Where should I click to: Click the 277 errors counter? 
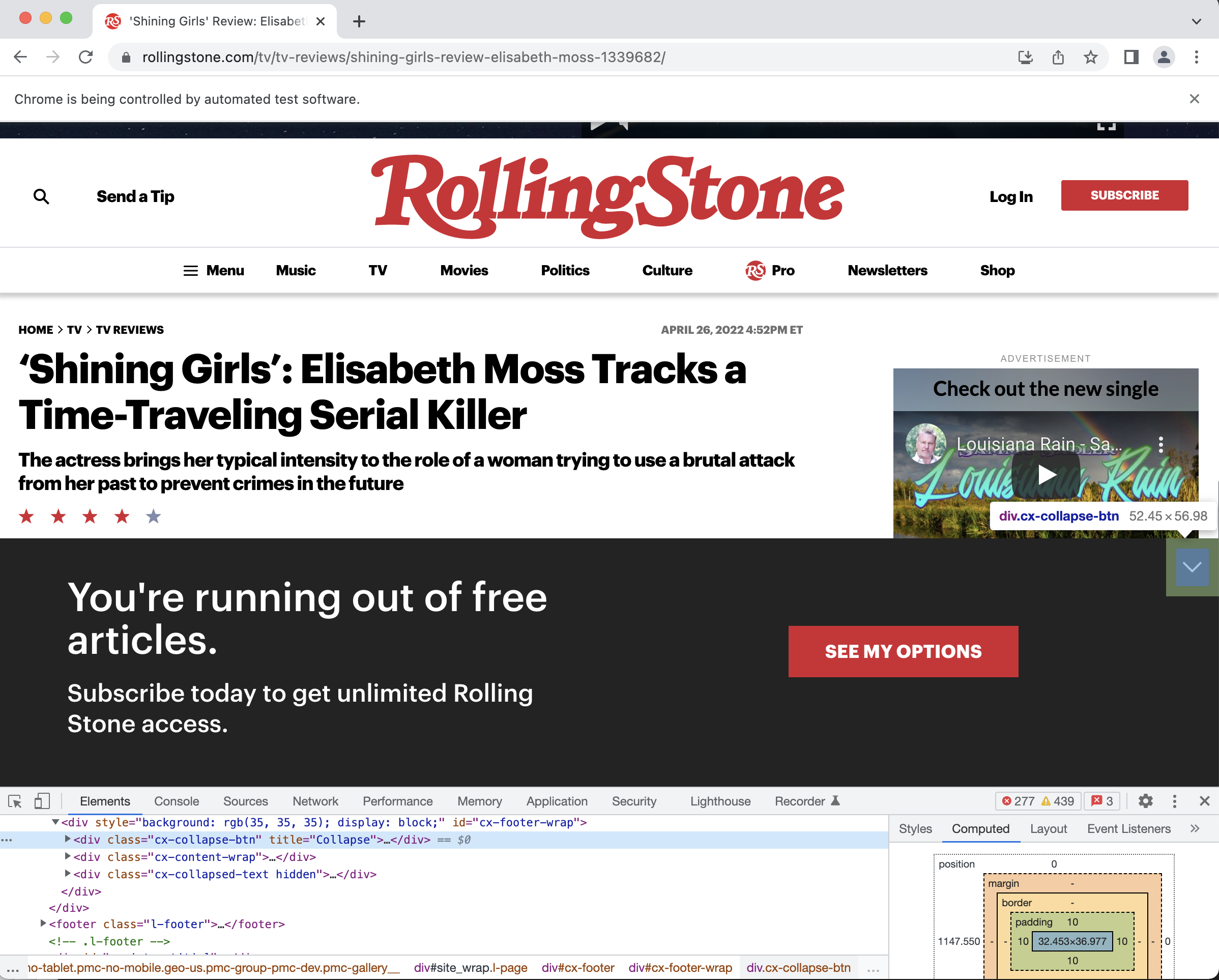click(1019, 801)
